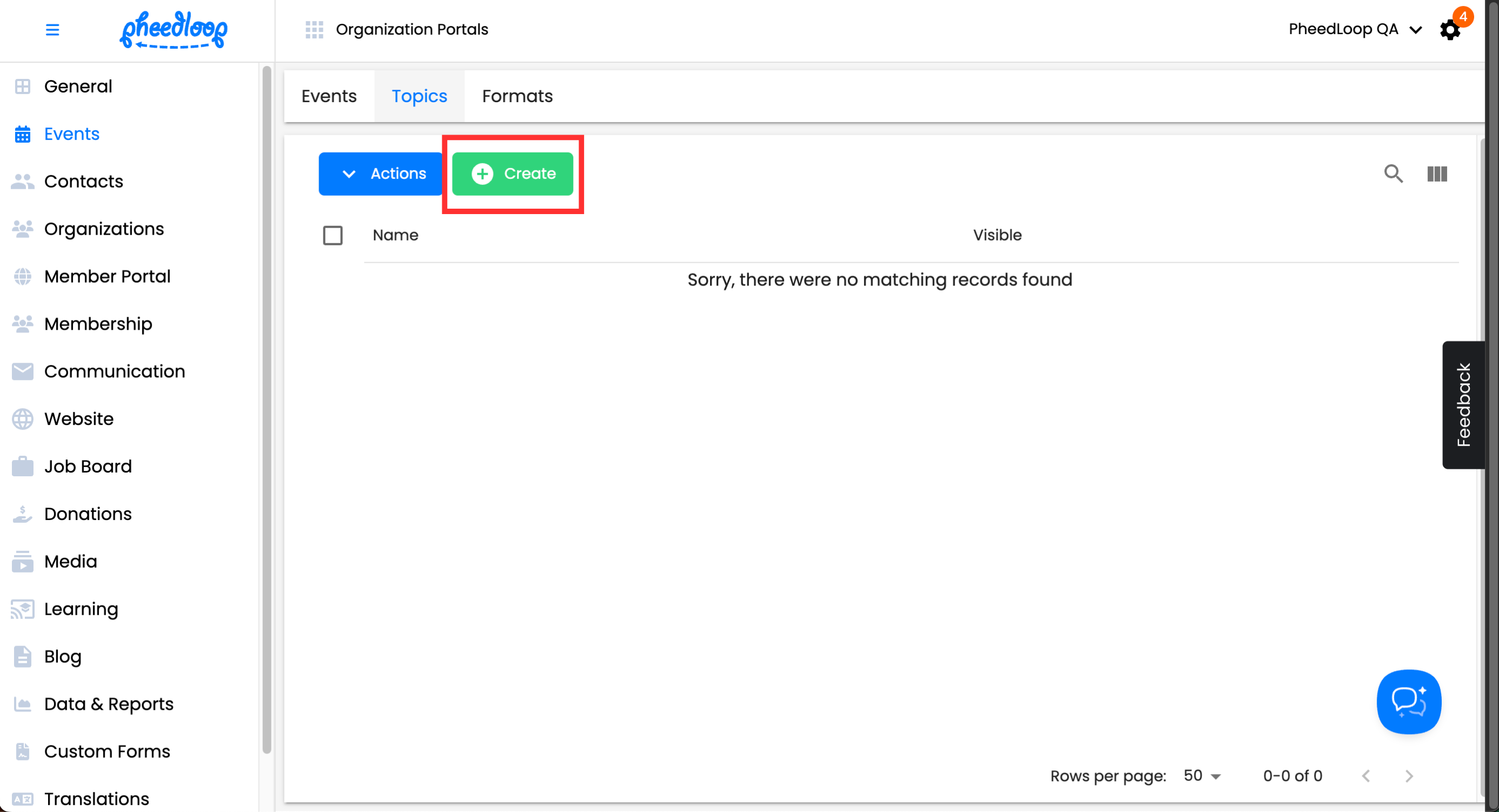Open the apps grid icon
This screenshot has width=1499, height=812.
coord(314,29)
